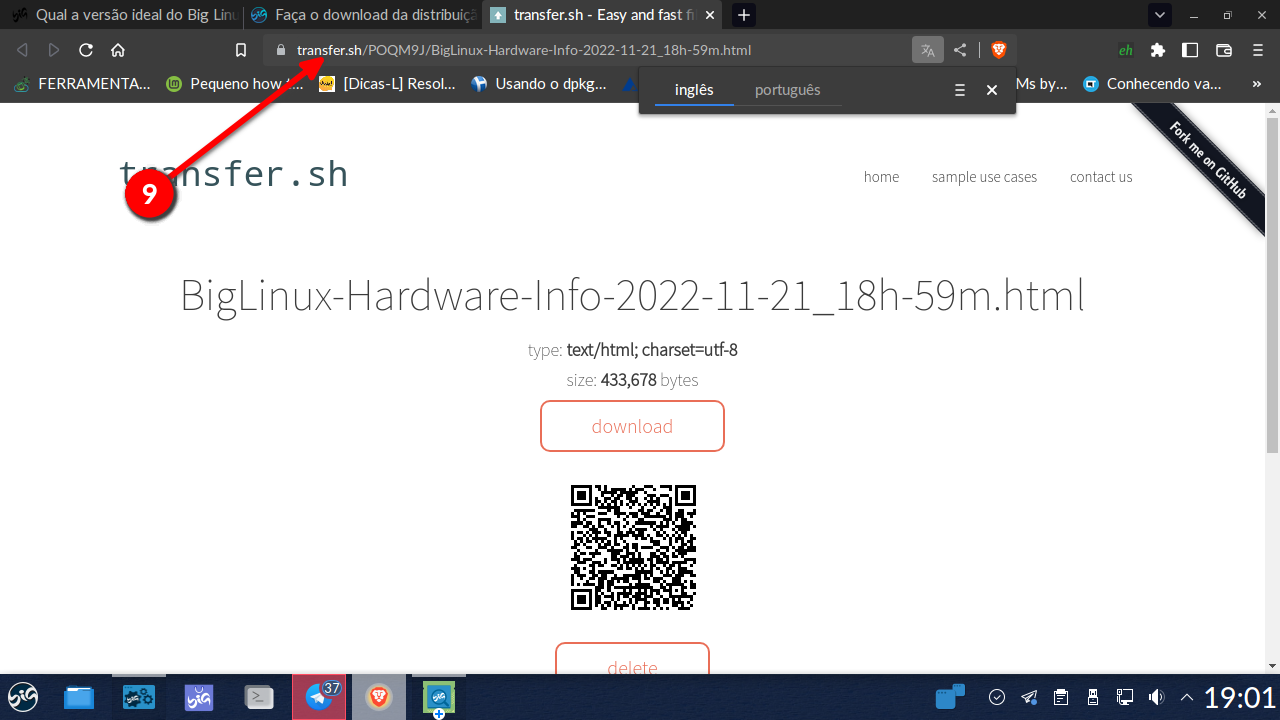This screenshot has height=720, width=1280.
Task: Open the Big Store shopping bag icon
Action: (199, 697)
